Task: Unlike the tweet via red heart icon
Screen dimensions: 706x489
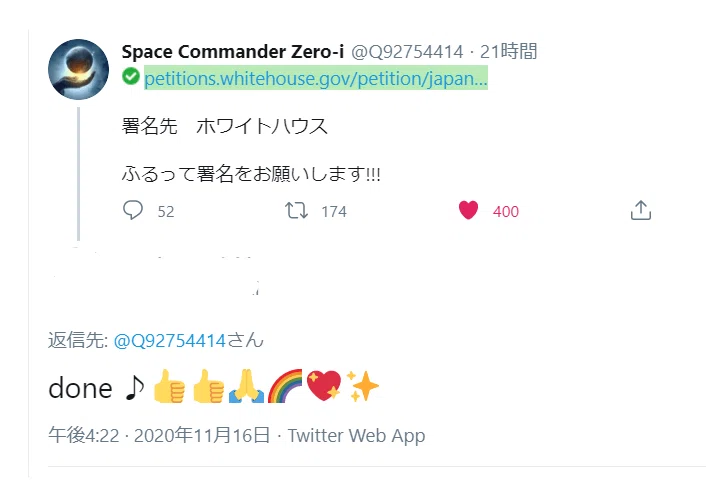Action: (468, 210)
